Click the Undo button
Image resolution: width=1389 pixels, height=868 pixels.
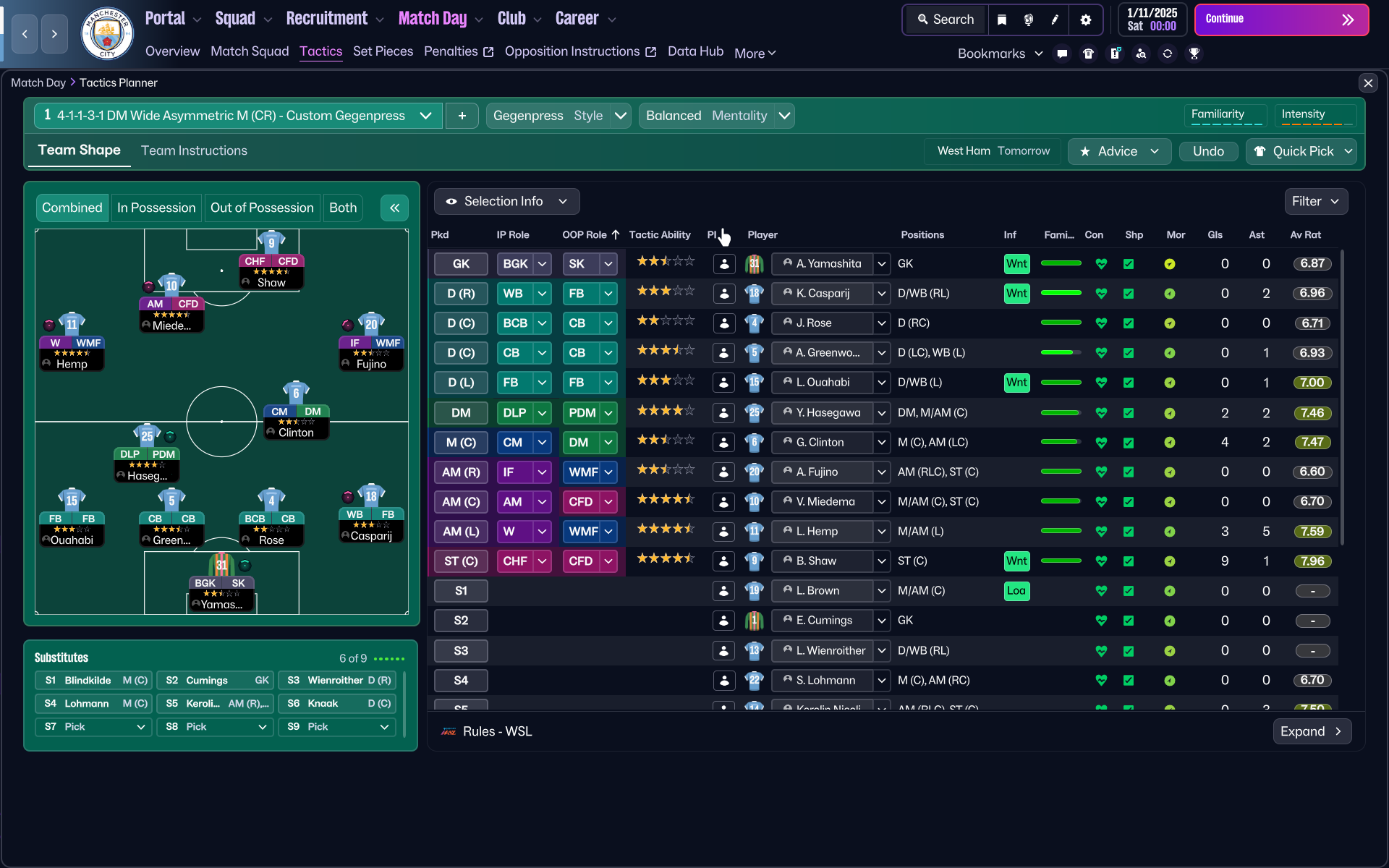pos(1207,151)
